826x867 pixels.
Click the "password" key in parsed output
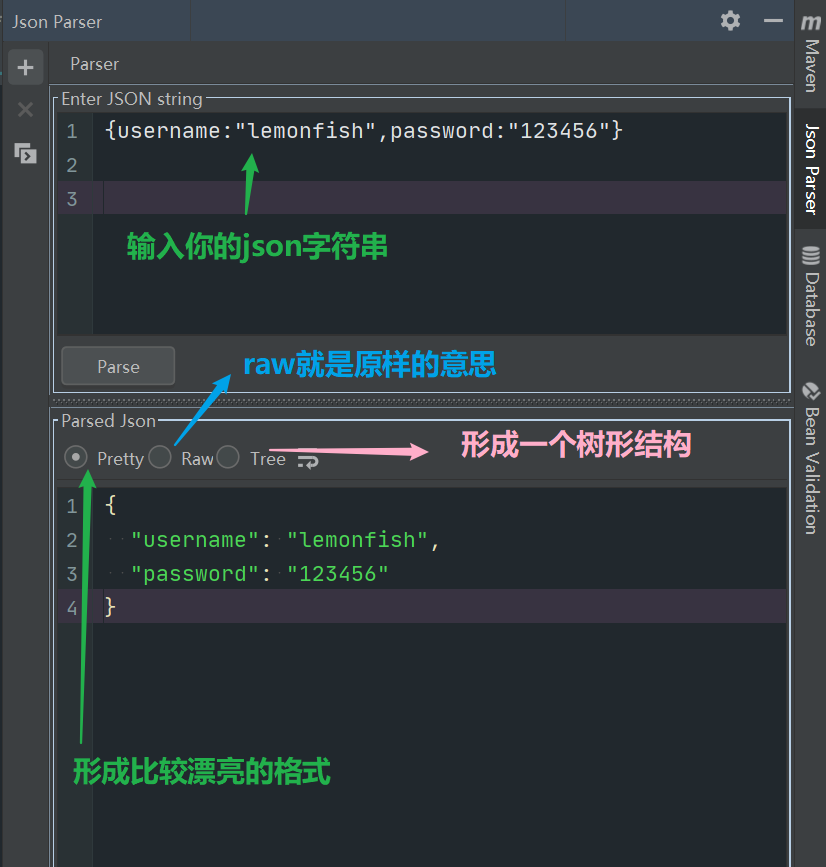(195, 574)
